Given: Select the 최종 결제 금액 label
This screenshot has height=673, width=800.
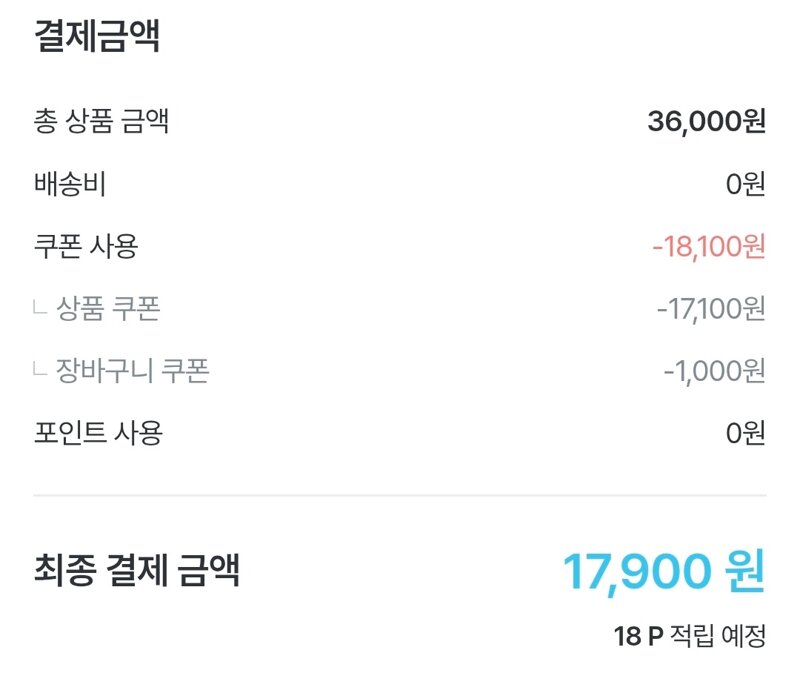Looking at the screenshot, I should point(137,569).
